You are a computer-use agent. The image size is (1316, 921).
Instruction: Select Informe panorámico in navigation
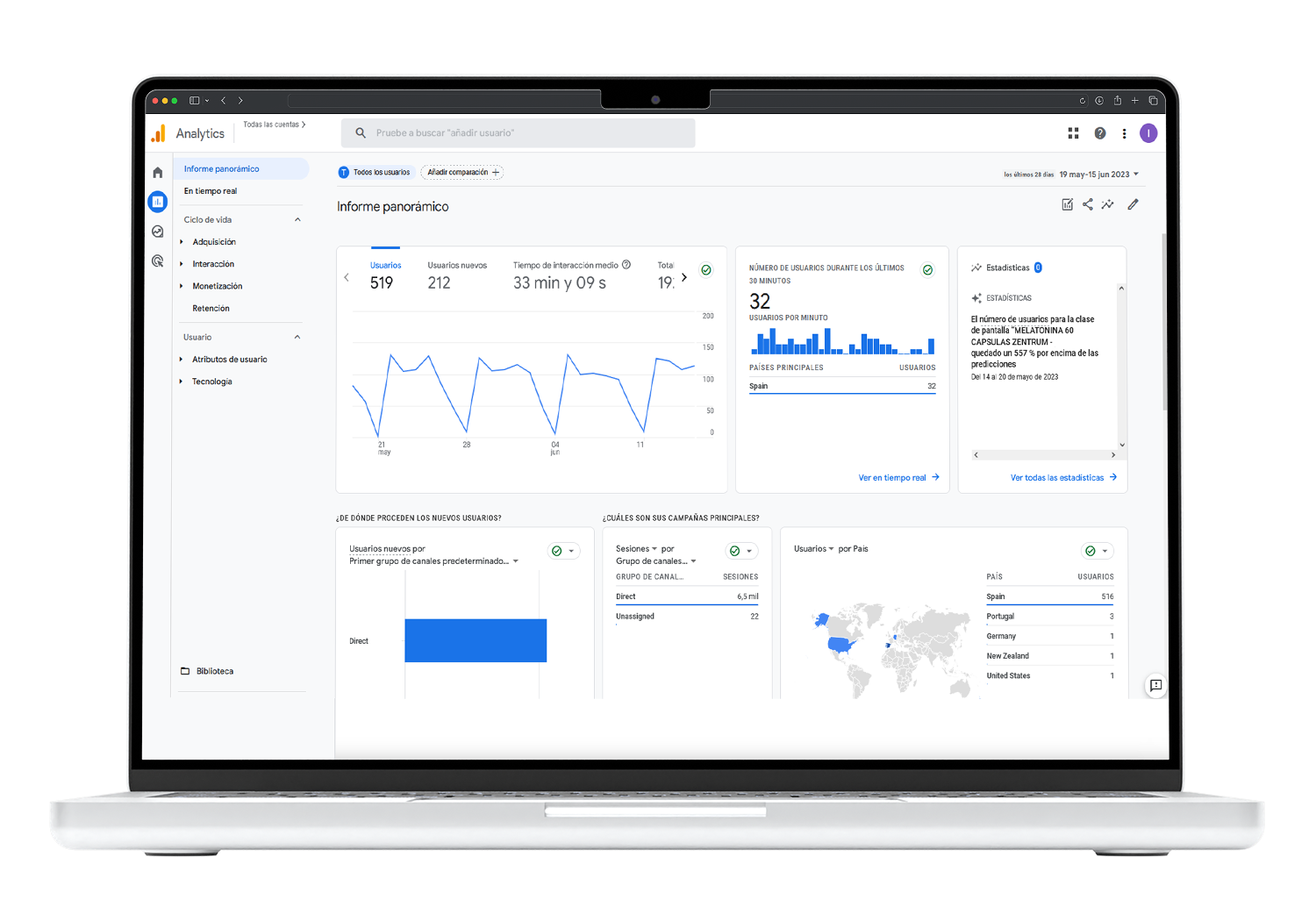[x=241, y=169]
